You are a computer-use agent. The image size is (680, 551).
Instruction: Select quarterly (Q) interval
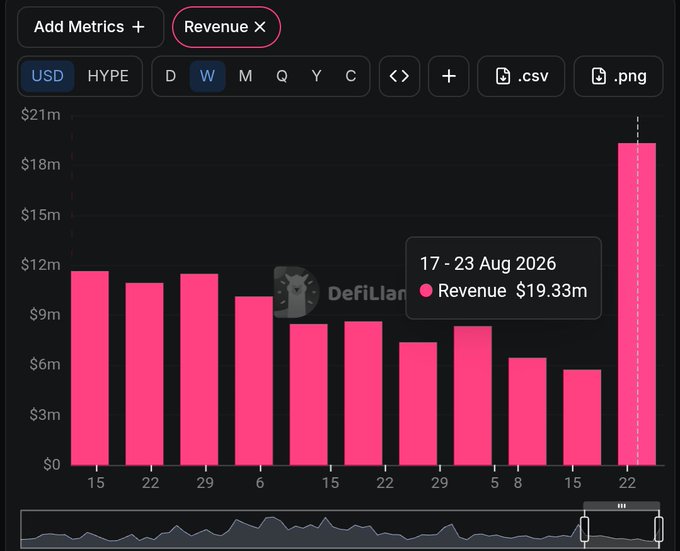tap(282, 76)
